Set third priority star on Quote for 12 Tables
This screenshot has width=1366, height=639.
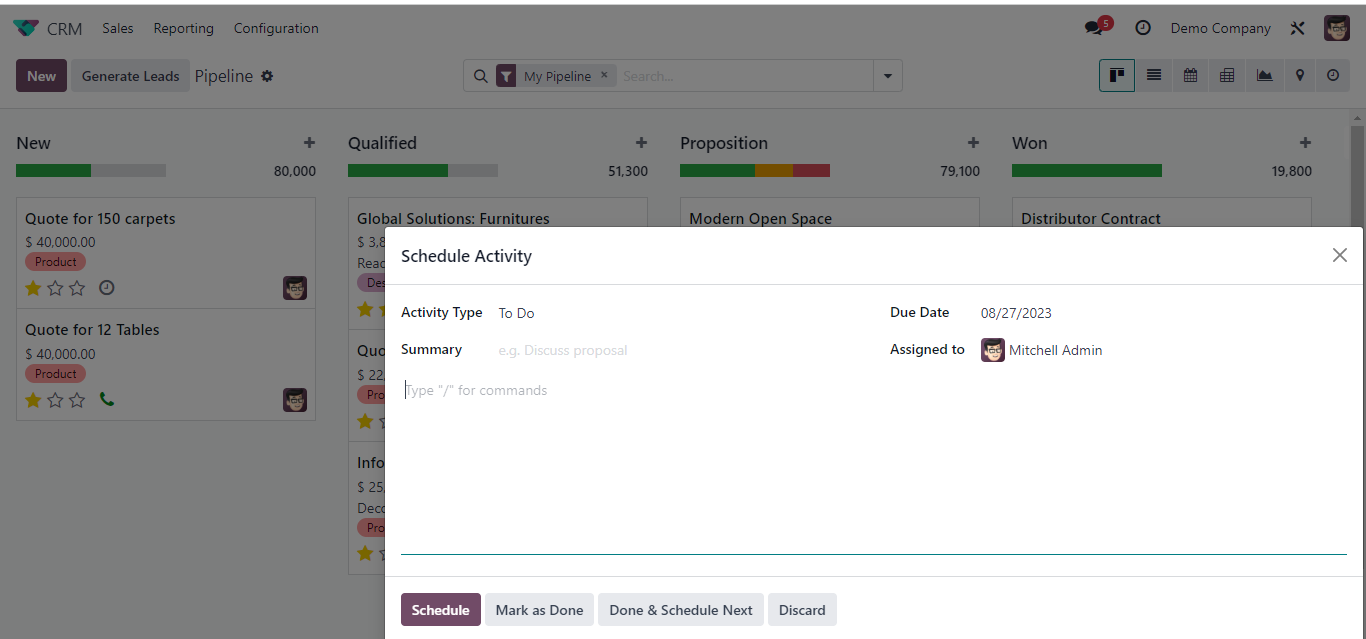77,400
